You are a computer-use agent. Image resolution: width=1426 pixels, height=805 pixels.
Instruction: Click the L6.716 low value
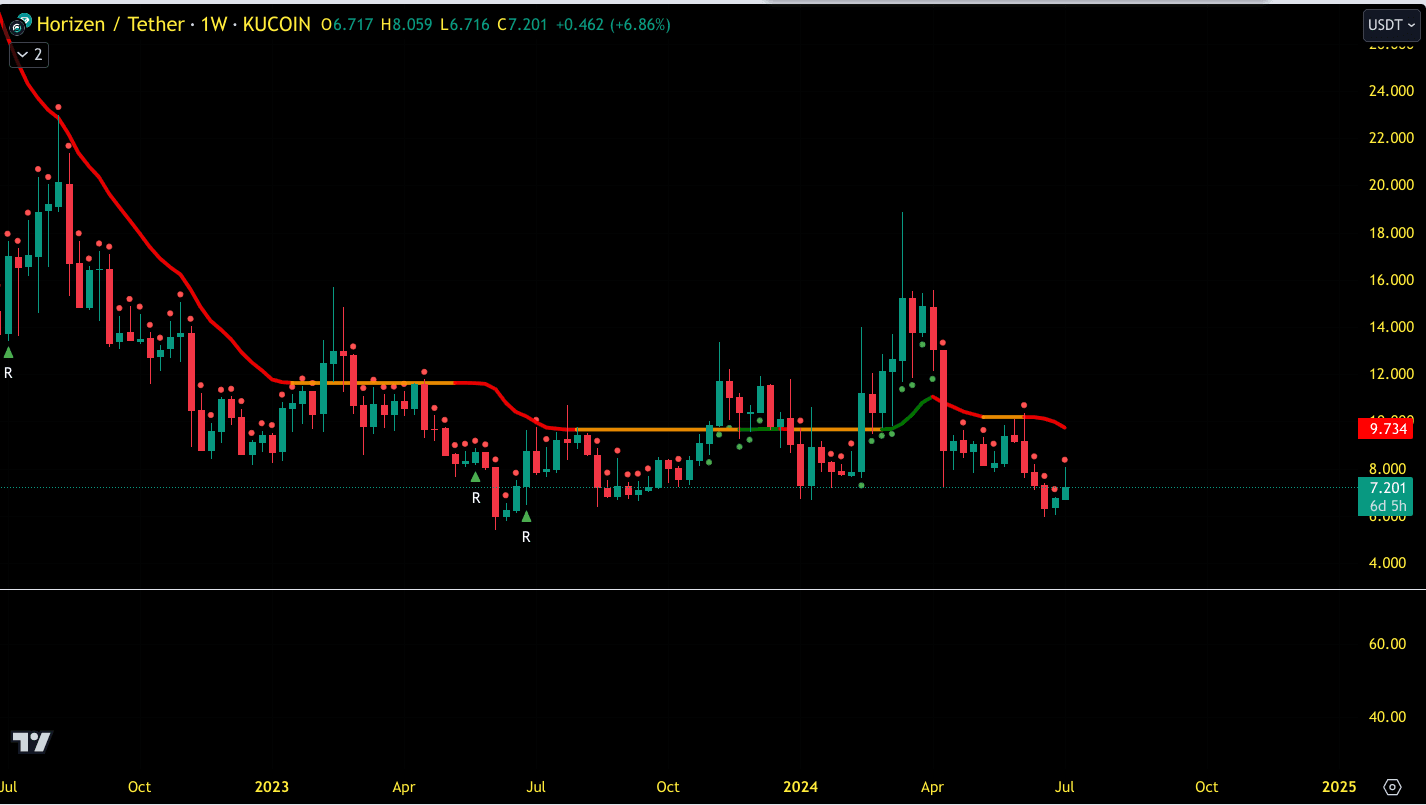coord(465,25)
